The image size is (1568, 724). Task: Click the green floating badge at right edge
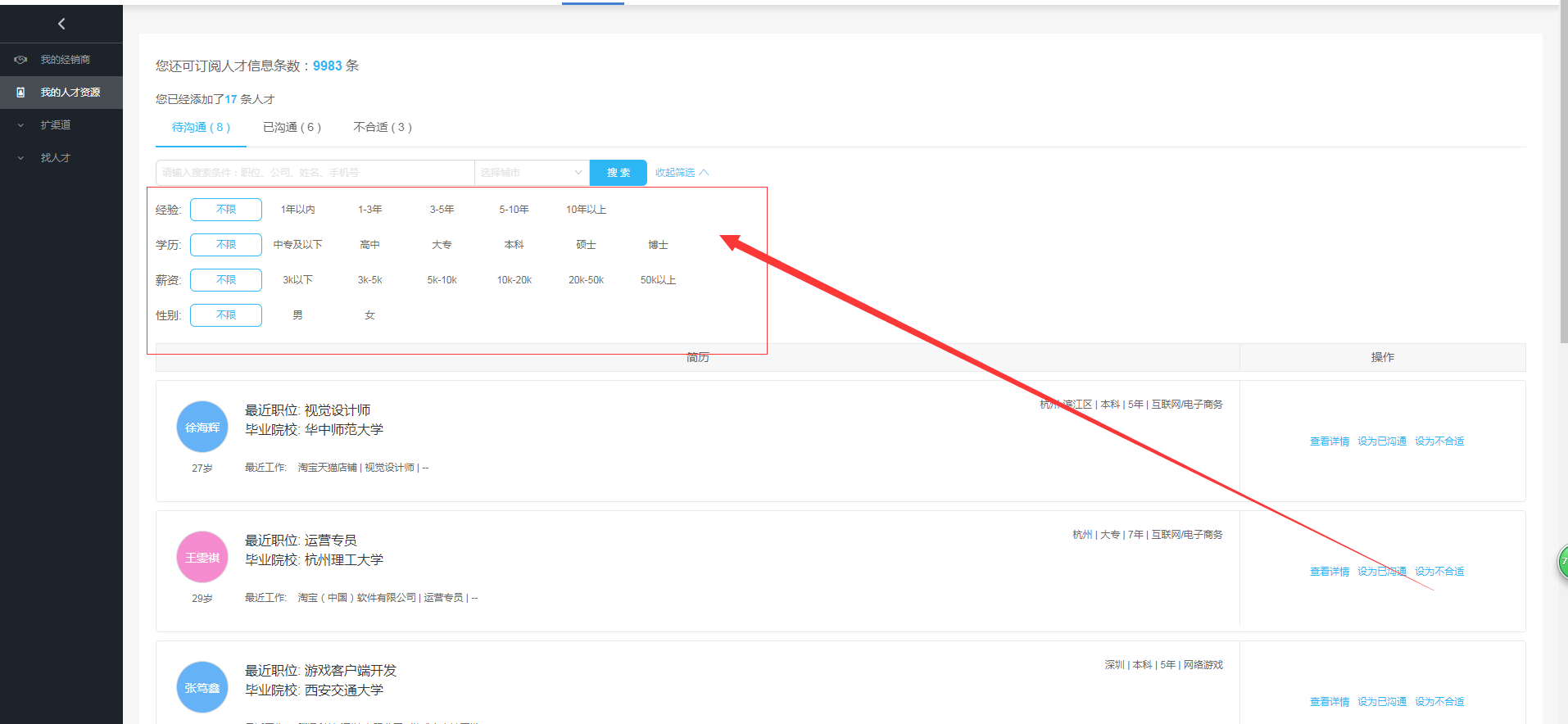pos(1562,563)
